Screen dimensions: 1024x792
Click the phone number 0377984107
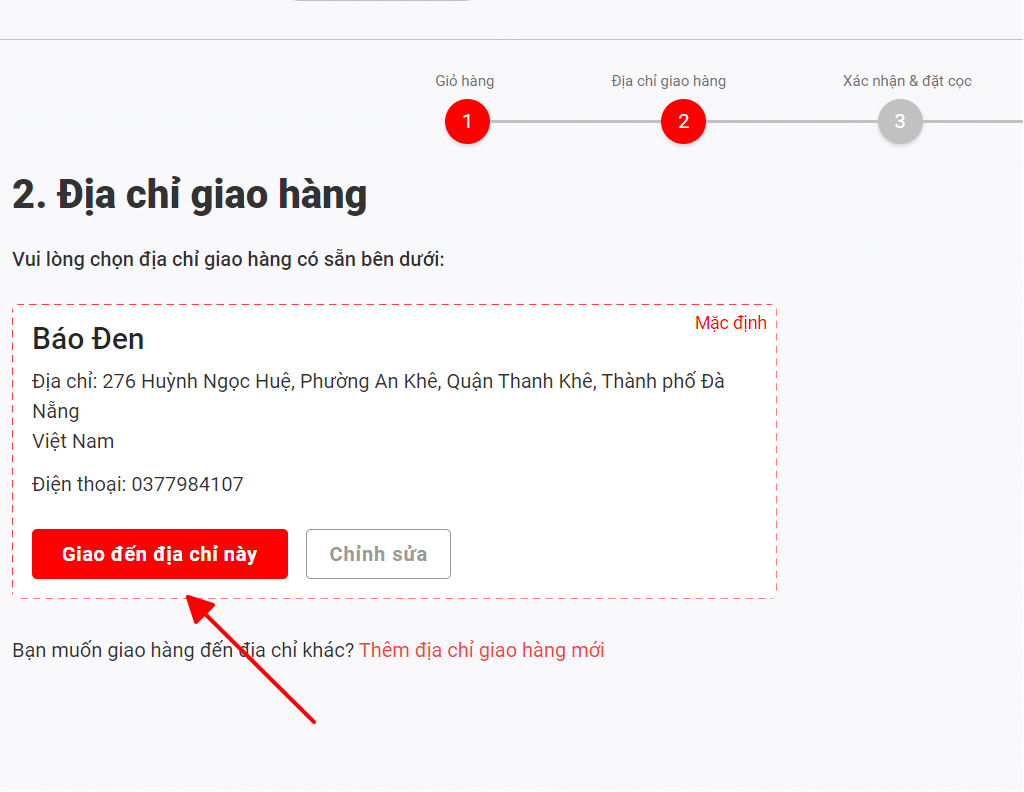[187, 485]
